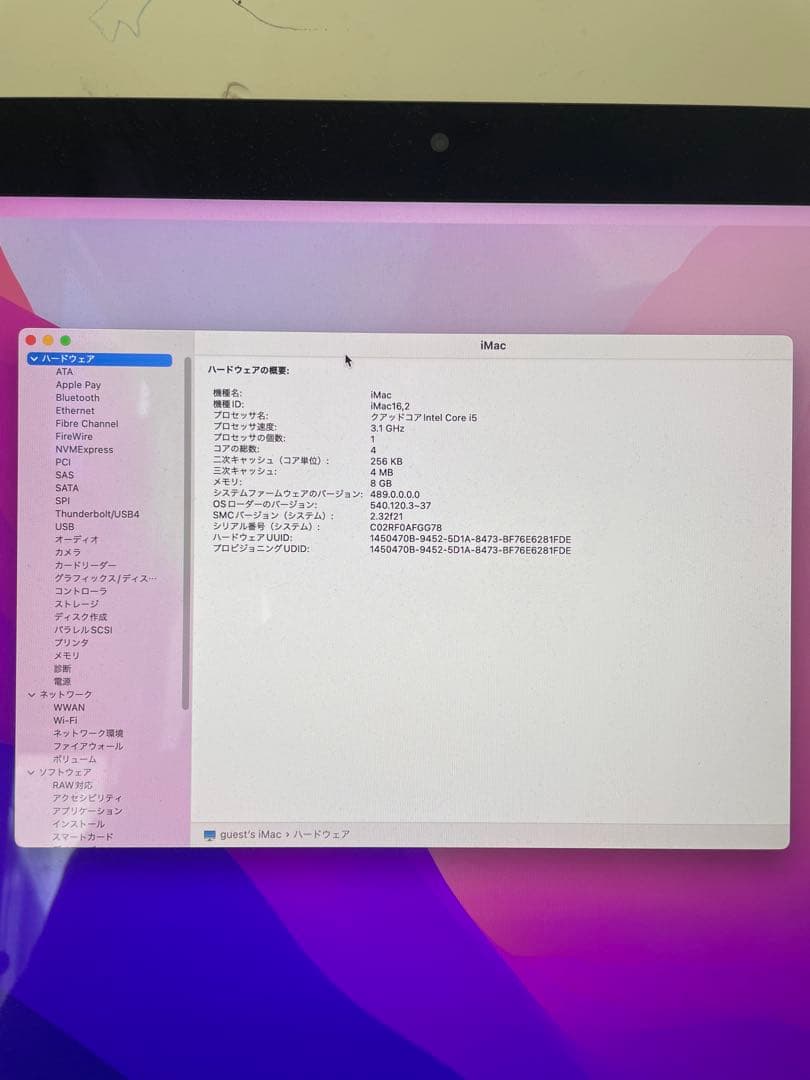Select Bluetooth in the hardware list
This screenshot has width=810, height=1080.
(75, 397)
